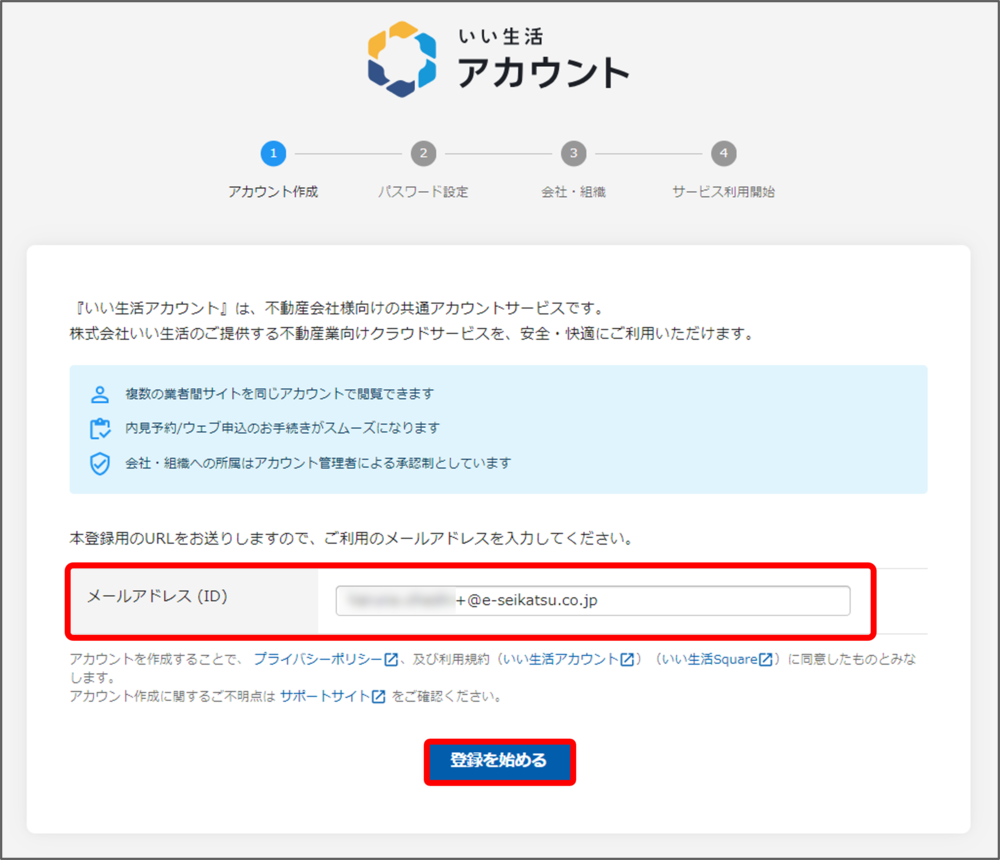Click the person icon beside 複数の業者間サイト
The image size is (1000, 860).
point(99,394)
